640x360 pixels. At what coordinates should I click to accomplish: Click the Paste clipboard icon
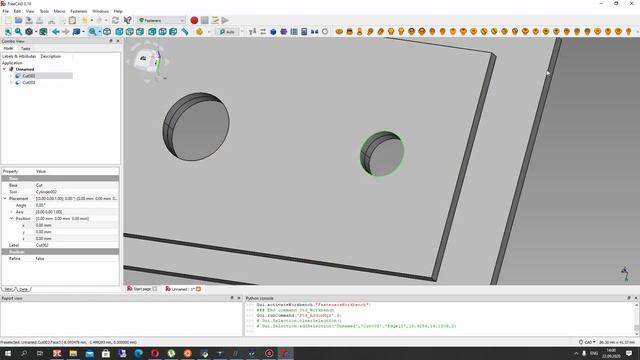coord(72,20)
